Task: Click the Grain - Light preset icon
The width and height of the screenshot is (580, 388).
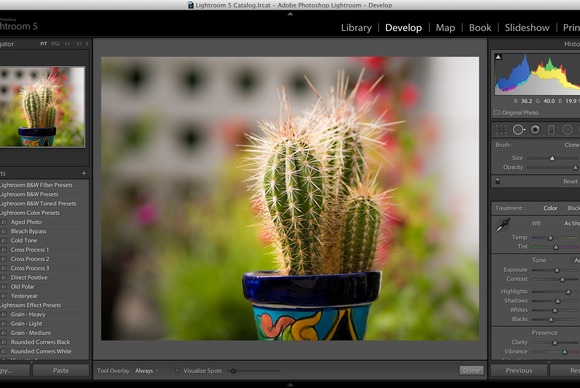Action: click(x=4, y=324)
